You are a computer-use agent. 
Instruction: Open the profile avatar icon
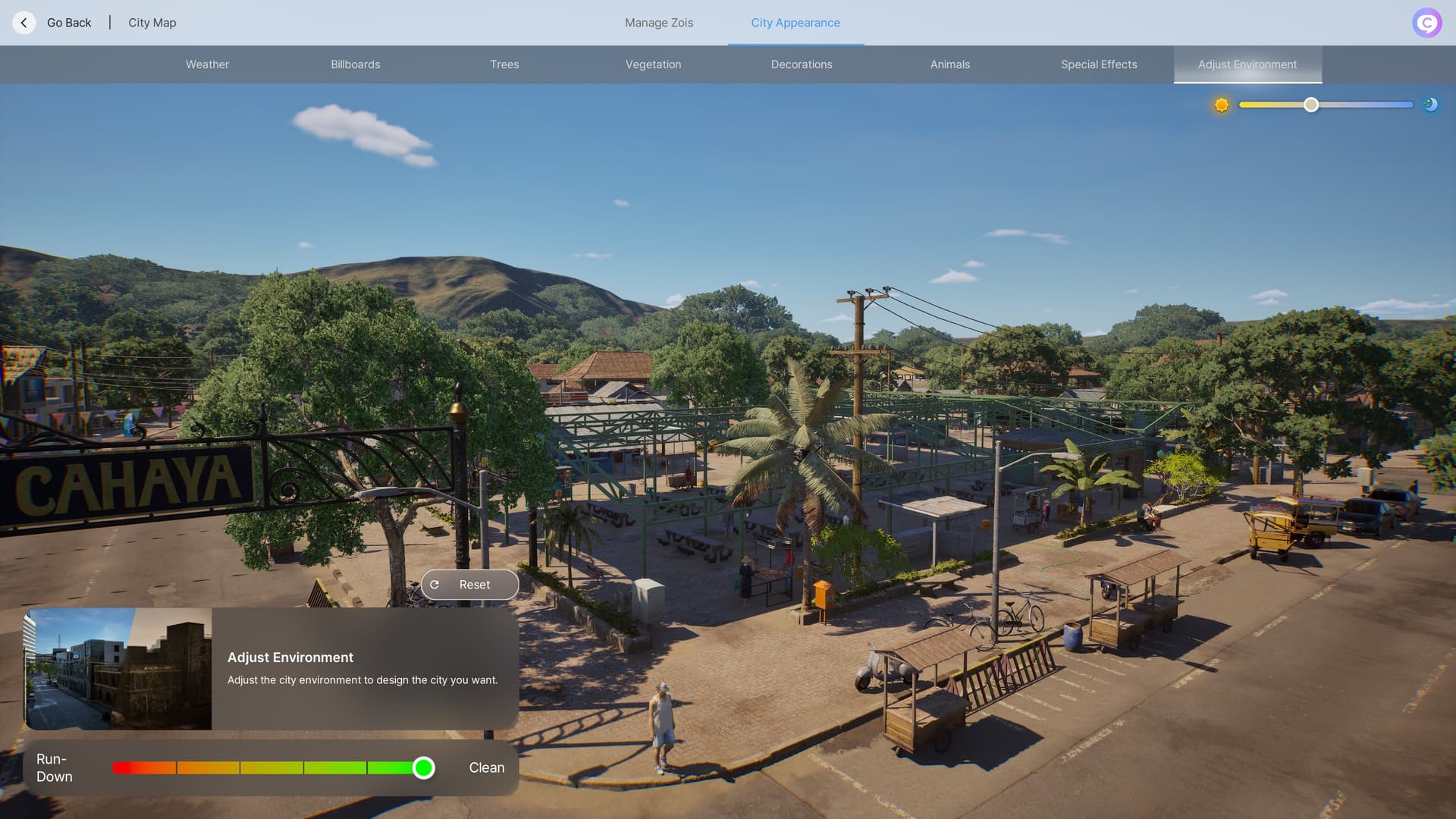click(x=1426, y=23)
